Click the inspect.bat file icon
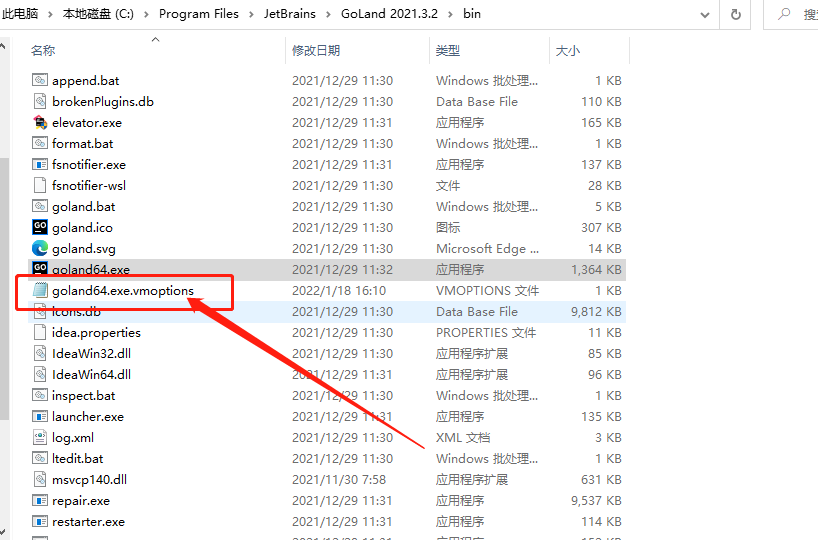Image resolution: width=818 pixels, height=546 pixels. [x=40, y=395]
